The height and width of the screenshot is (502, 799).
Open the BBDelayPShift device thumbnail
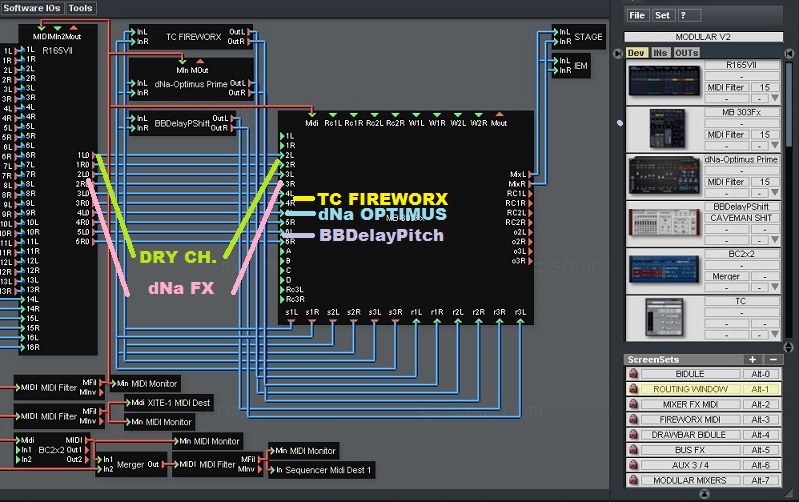click(x=664, y=223)
